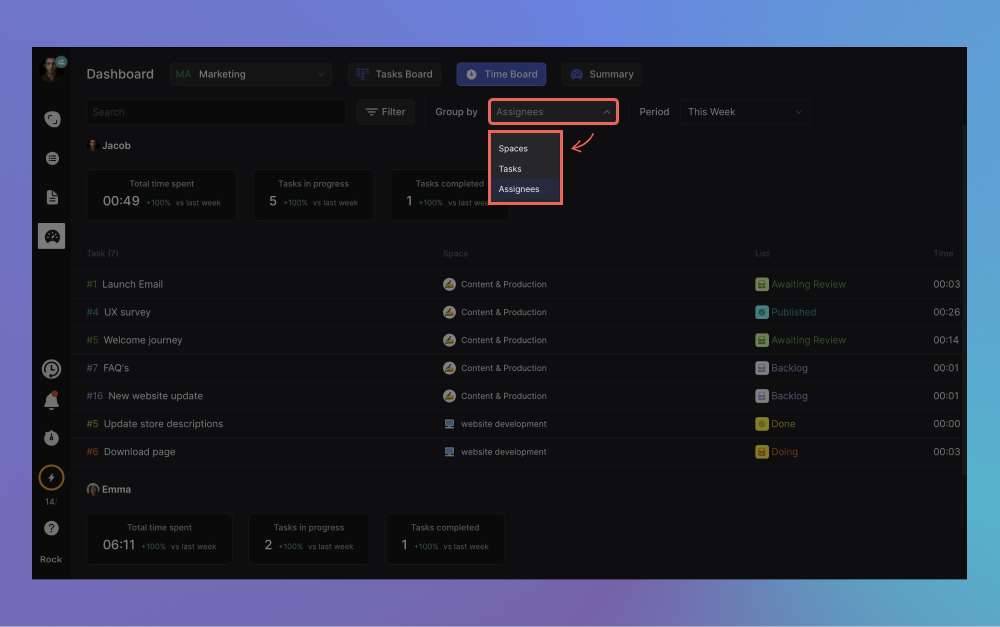Image resolution: width=1000 pixels, height=627 pixels.
Task: Expand the Marketing workspace dropdown
Action: [250, 74]
